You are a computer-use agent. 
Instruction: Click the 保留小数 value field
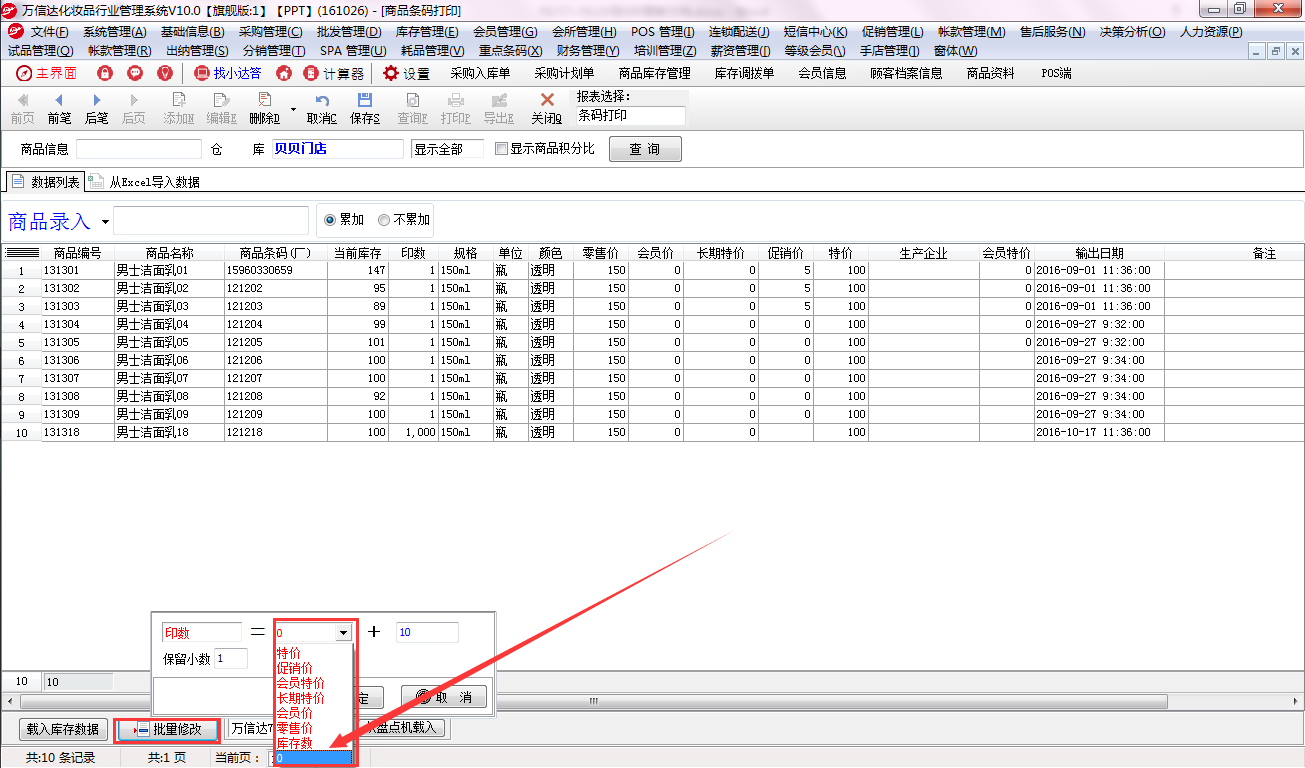(231, 658)
